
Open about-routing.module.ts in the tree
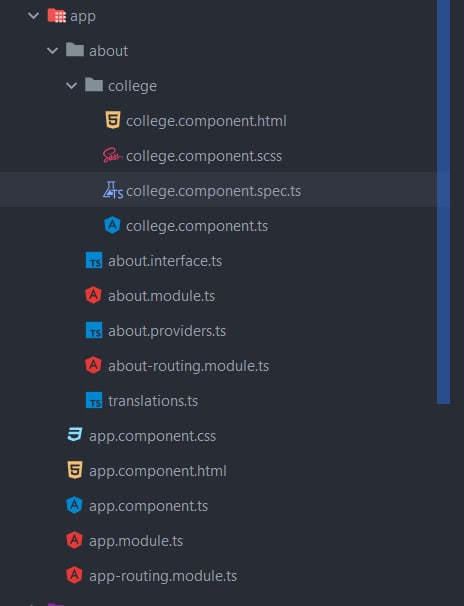pyautogui.click(x=189, y=366)
